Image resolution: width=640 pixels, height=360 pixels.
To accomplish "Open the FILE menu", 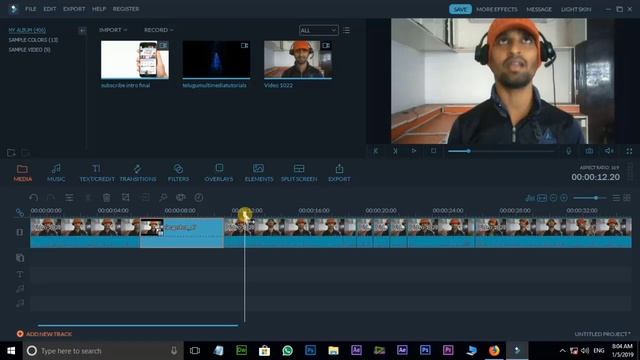I will [x=31, y=9].
